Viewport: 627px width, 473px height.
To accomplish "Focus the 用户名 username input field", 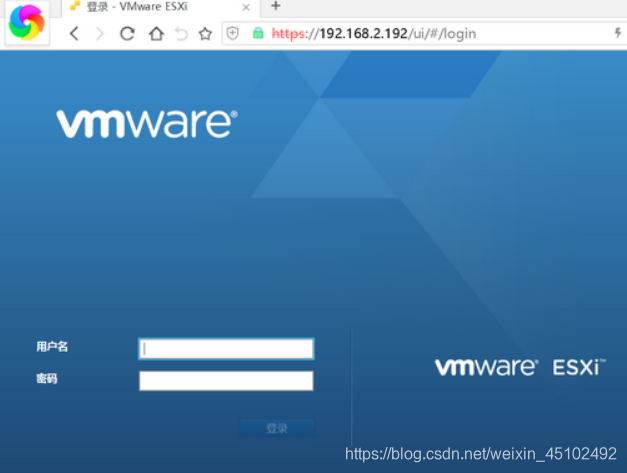I will click(226, 349).
